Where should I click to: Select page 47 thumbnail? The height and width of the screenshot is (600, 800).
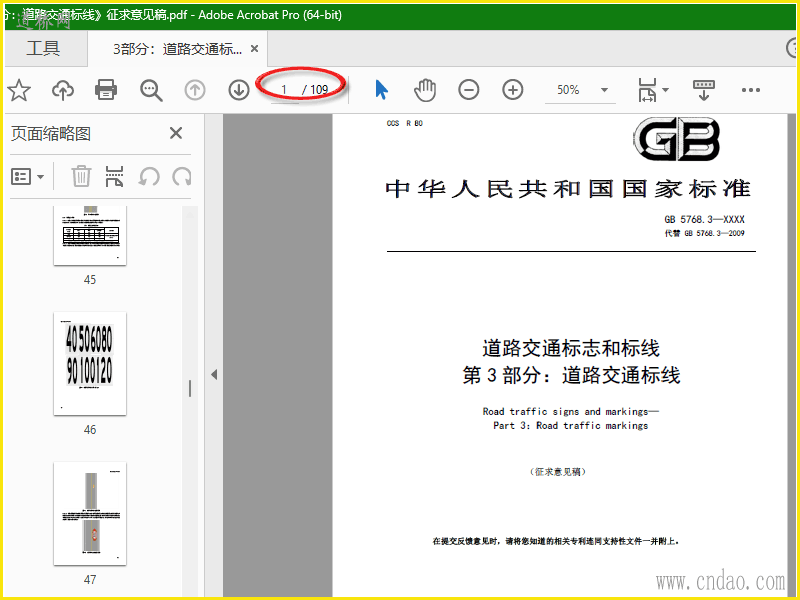[90, 513]
